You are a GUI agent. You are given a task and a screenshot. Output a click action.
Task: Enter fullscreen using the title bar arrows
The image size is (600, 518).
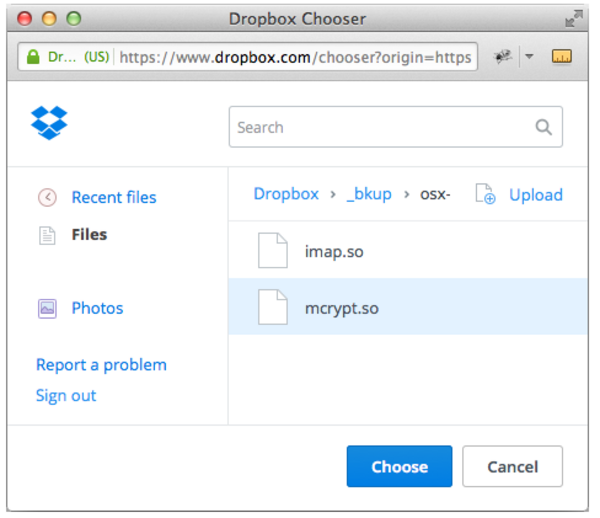[573, 18]
